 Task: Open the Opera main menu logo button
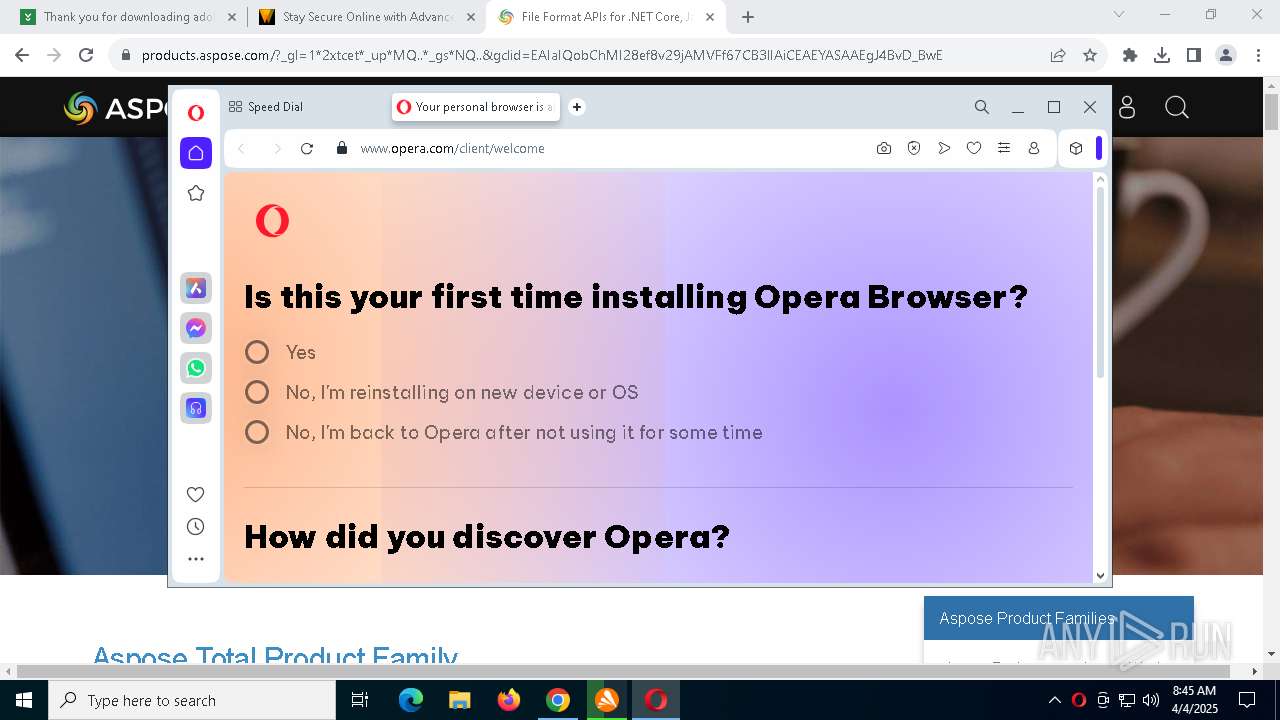[196, 113]
